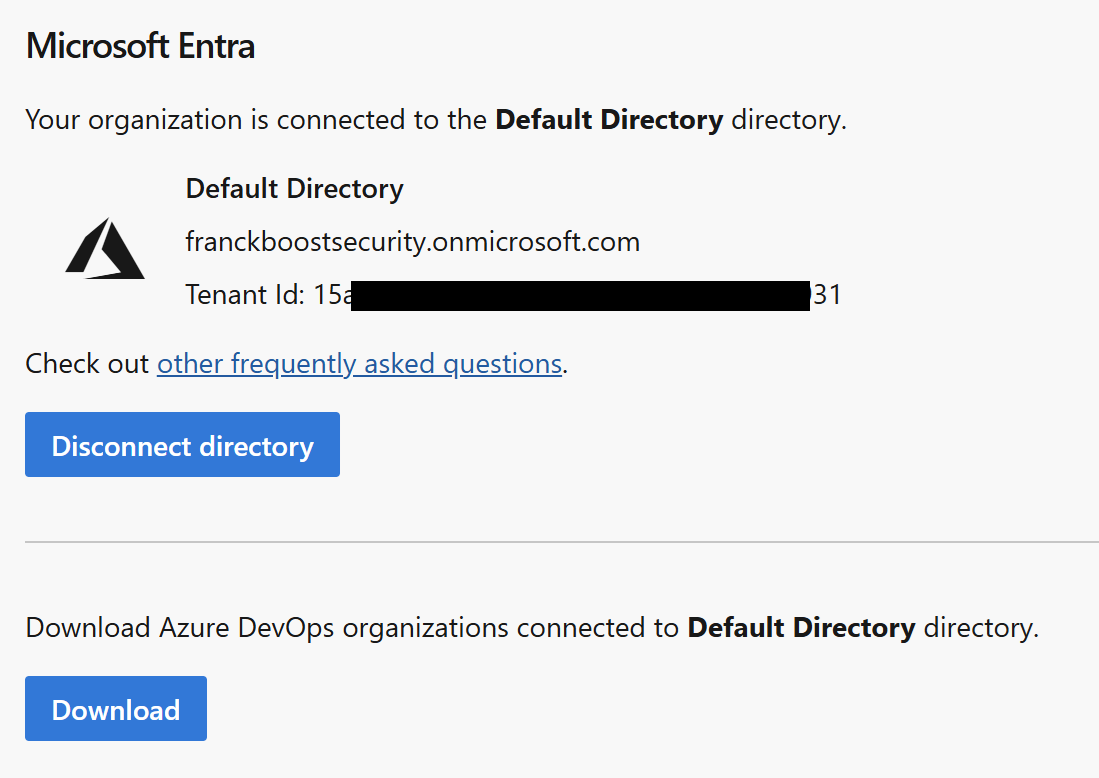Open the other frequently asked questions link
The image size is (1099, 778).
pos(359,363)
